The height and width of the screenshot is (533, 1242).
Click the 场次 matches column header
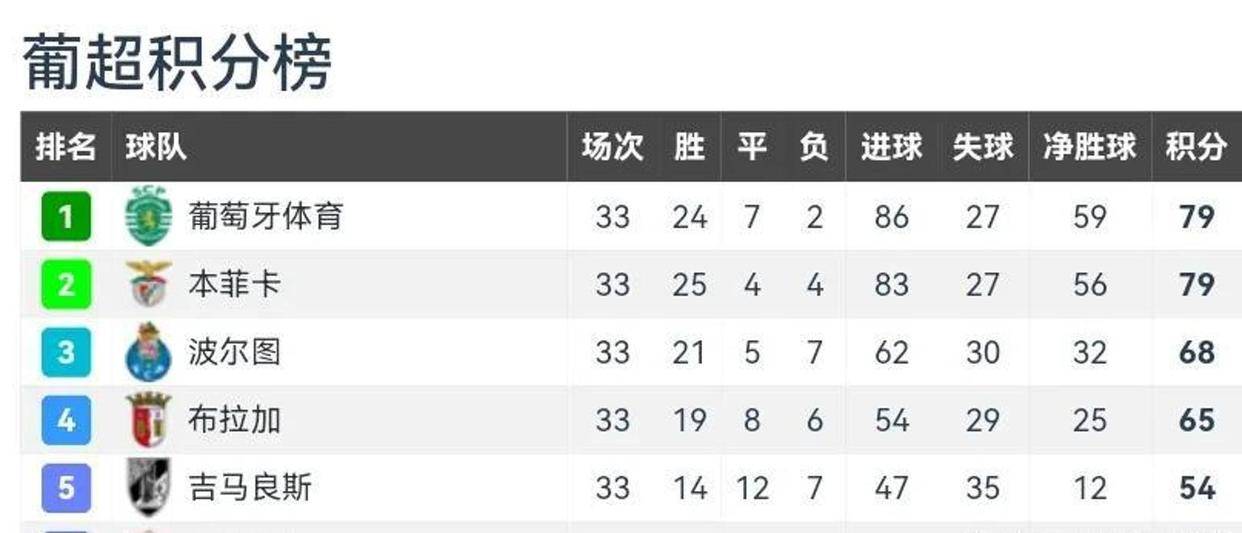[613, 147]
